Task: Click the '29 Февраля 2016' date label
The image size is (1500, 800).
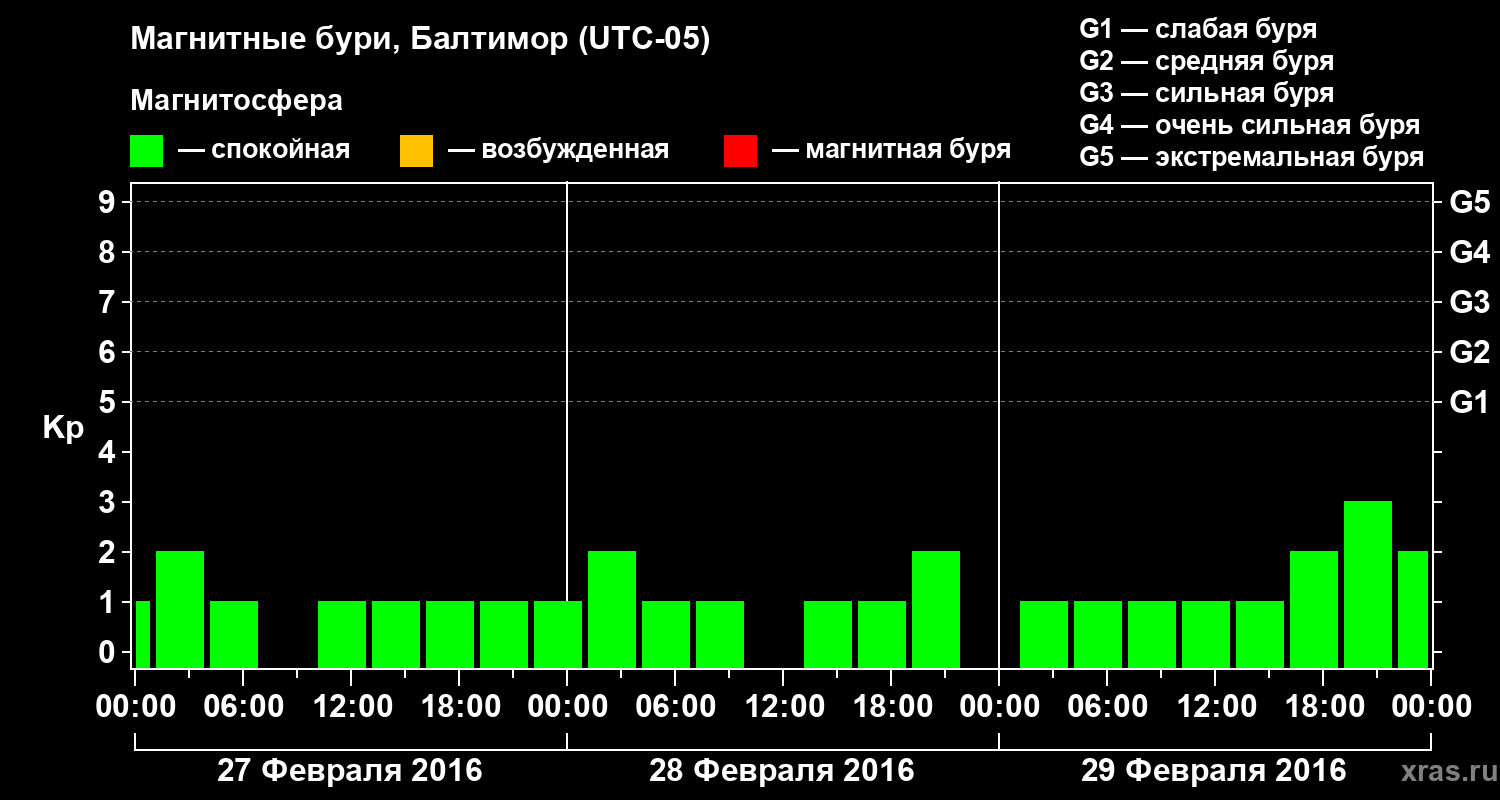Action: click(1214, 771)
